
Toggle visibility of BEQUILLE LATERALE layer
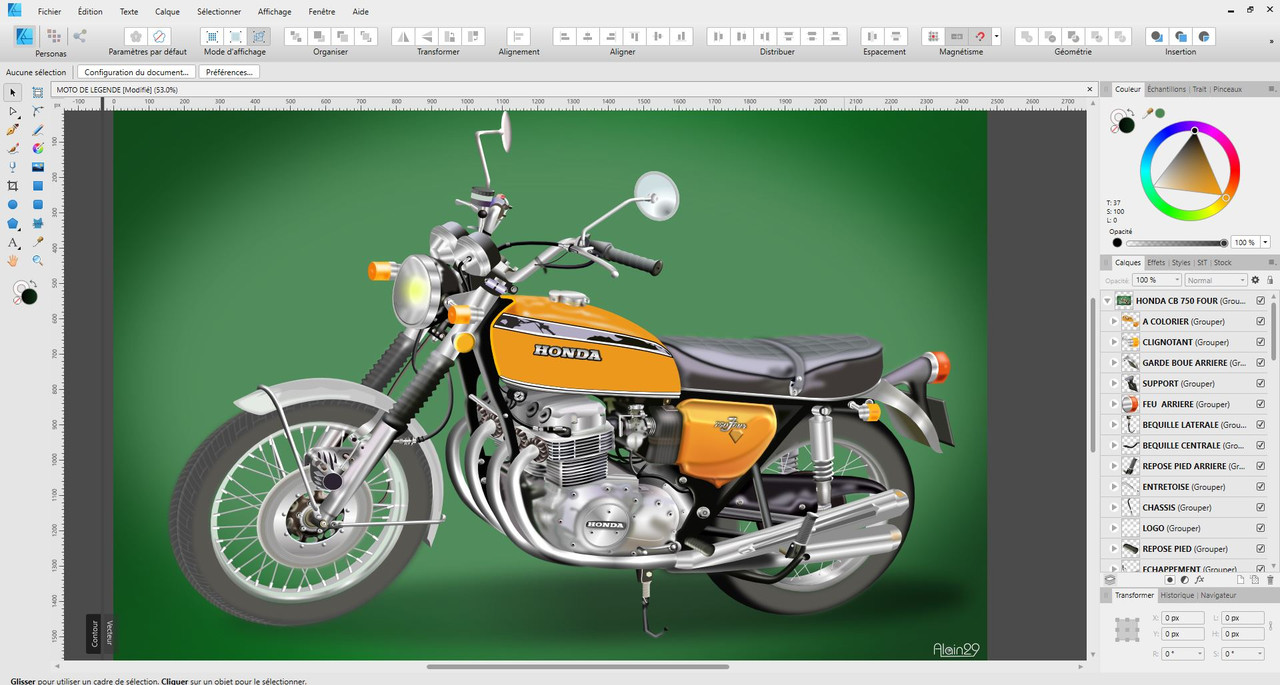(x=1260, y=425)
